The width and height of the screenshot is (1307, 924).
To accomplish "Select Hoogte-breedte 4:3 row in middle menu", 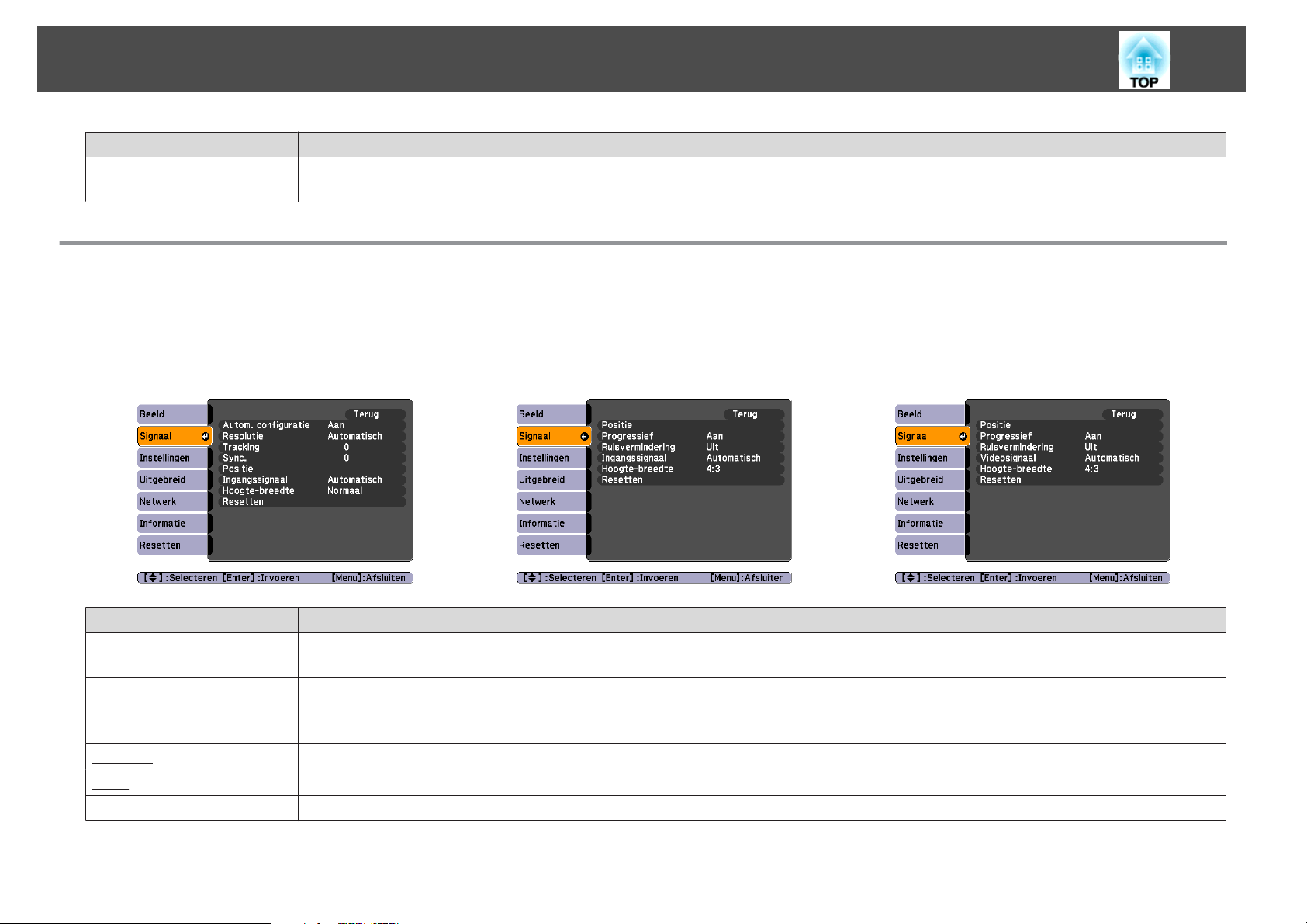I will [690, 469].
